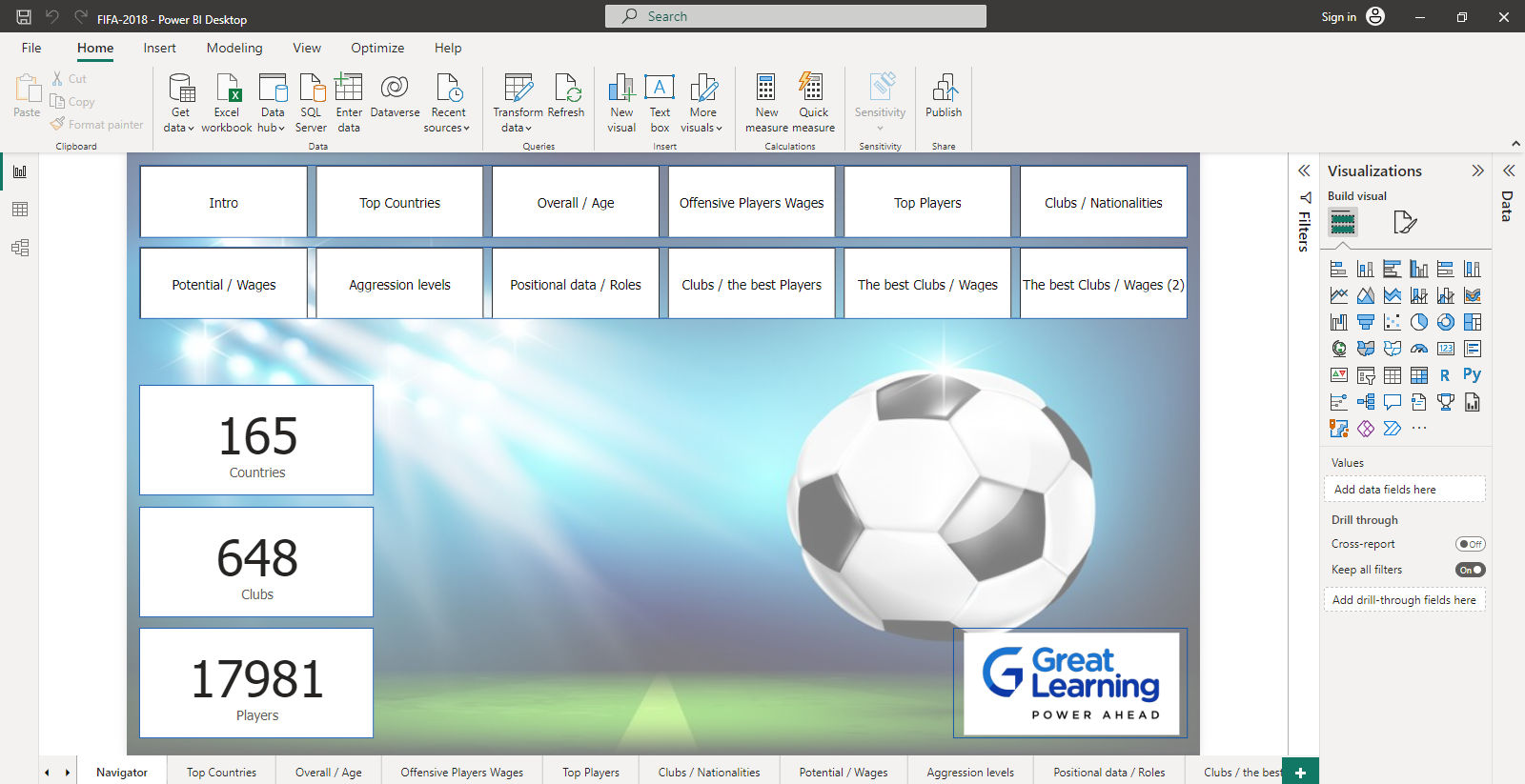Click the Offensive Players Wages button

coord(751,202)
